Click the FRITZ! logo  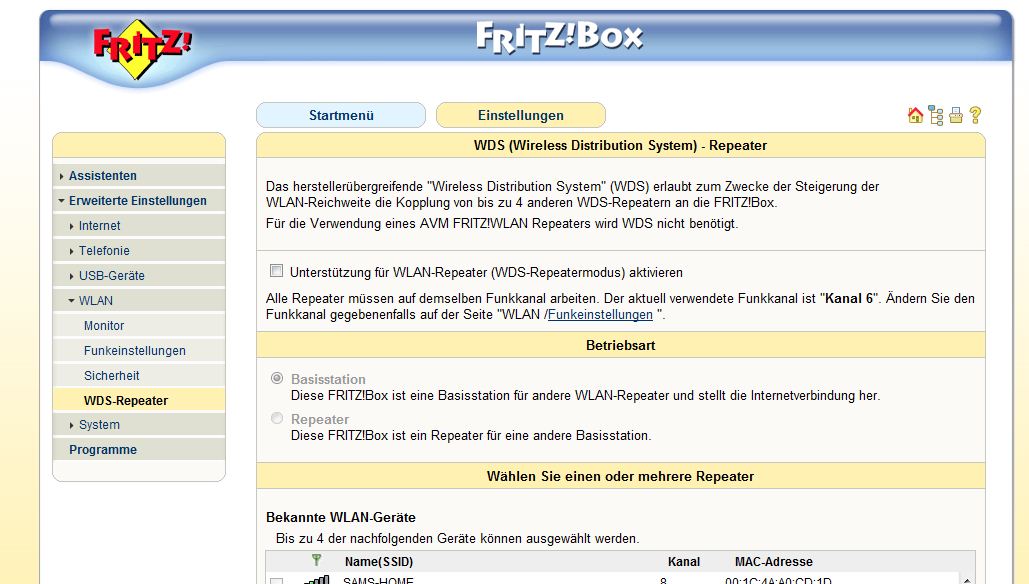(141, 48)
